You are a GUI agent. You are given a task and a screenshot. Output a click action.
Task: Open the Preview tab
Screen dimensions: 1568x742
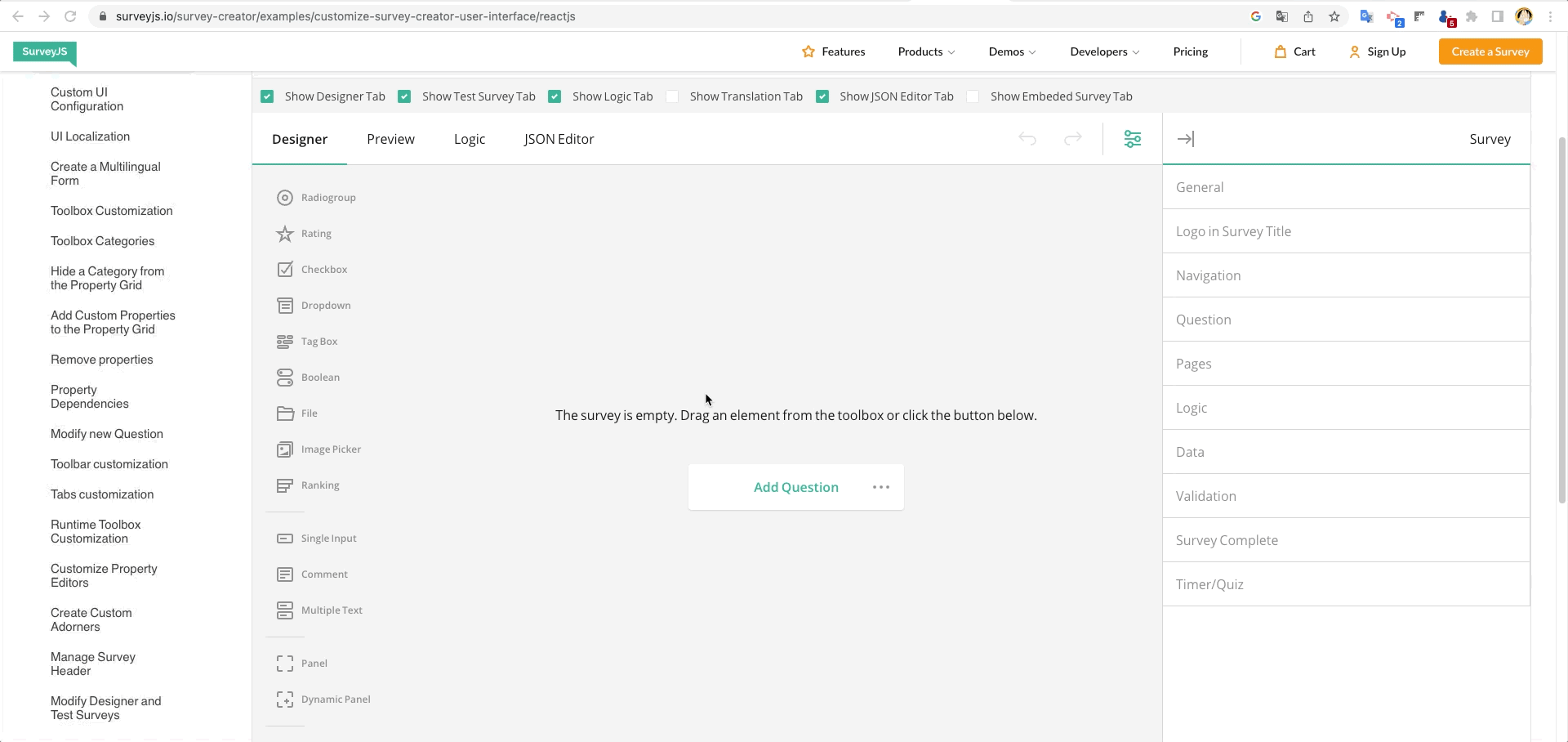click(390, 139)
